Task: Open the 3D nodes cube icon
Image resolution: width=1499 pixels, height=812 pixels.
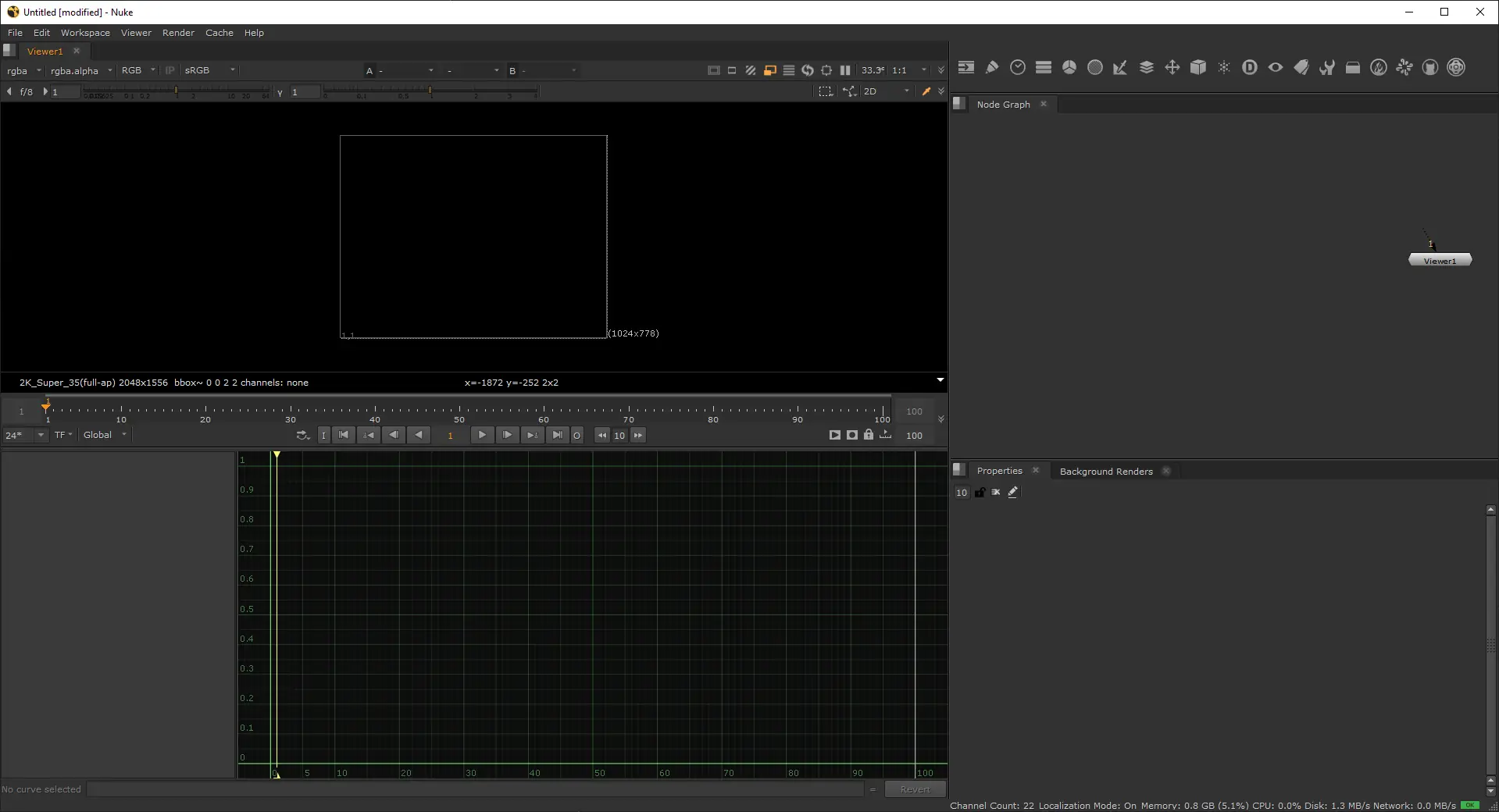Action: pyautogui.click(x=1198, y=68)
